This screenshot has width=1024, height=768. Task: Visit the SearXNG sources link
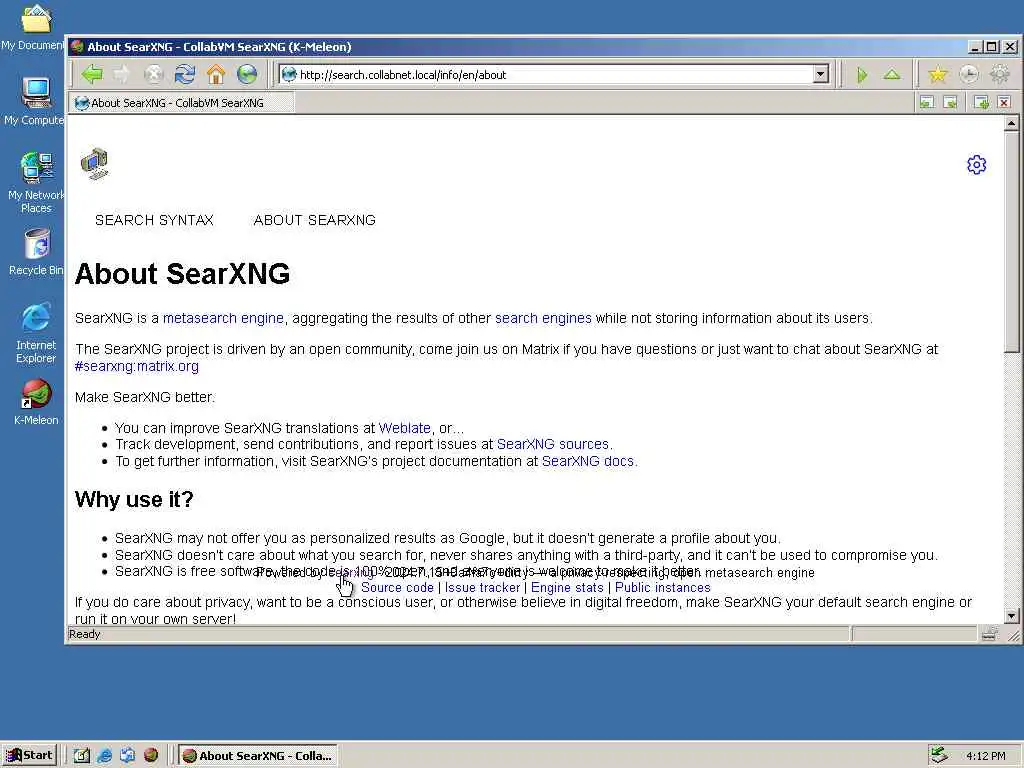pyautogui.click(x=553, y=444)
